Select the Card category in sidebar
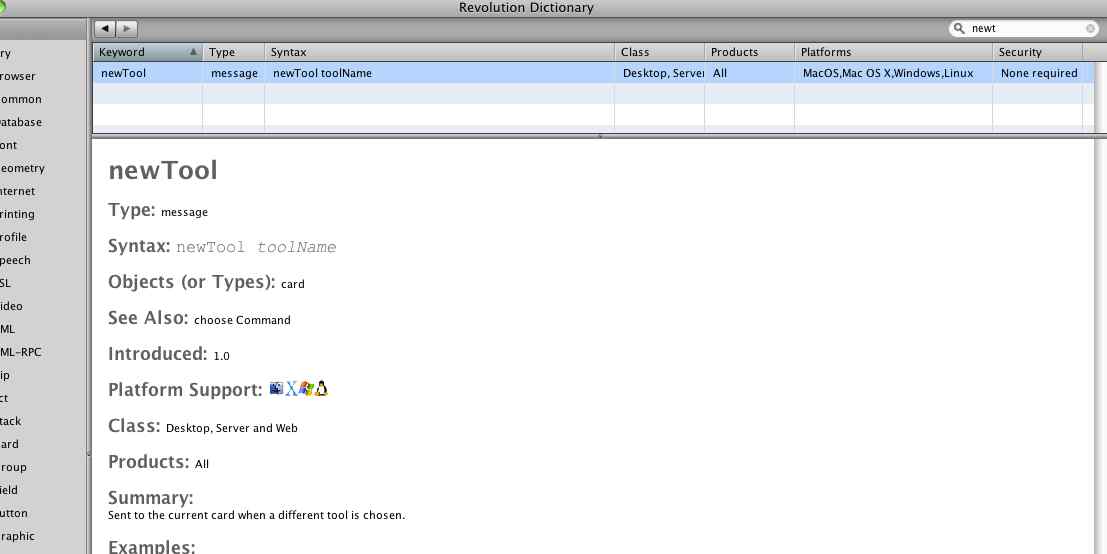Image resolution: width=1107 pixels, height=554 pixels. (9, 444)
